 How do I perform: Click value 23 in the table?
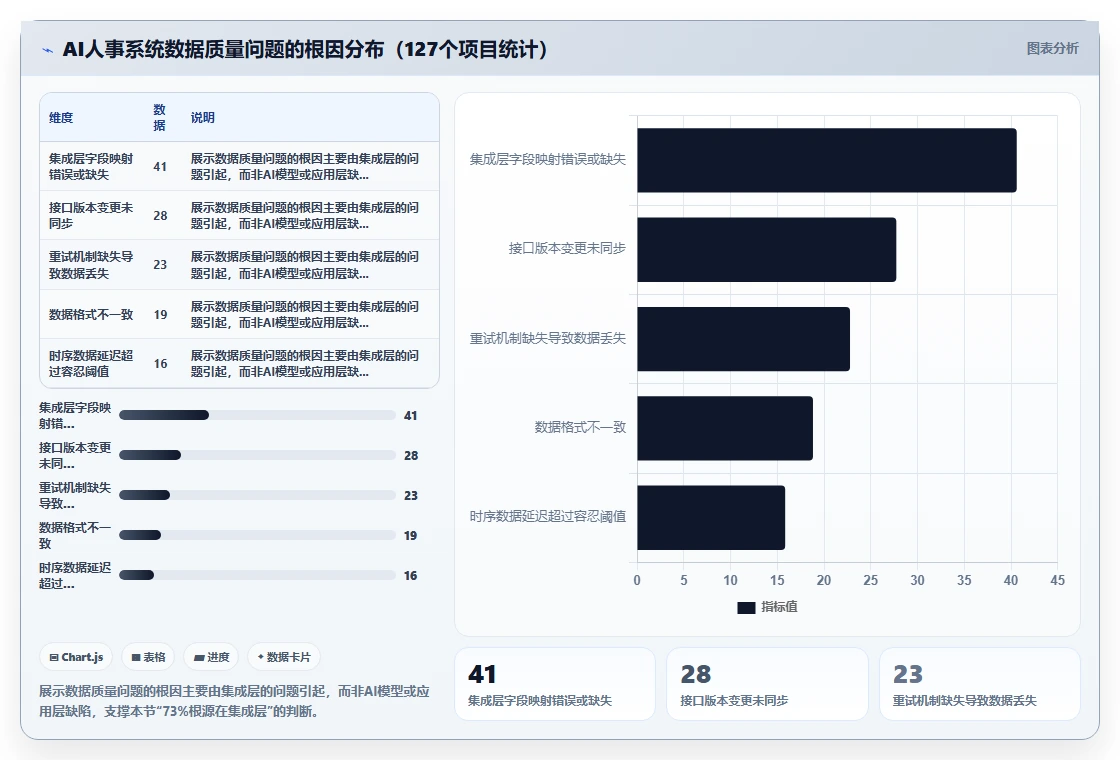click(x=160, y=265)
